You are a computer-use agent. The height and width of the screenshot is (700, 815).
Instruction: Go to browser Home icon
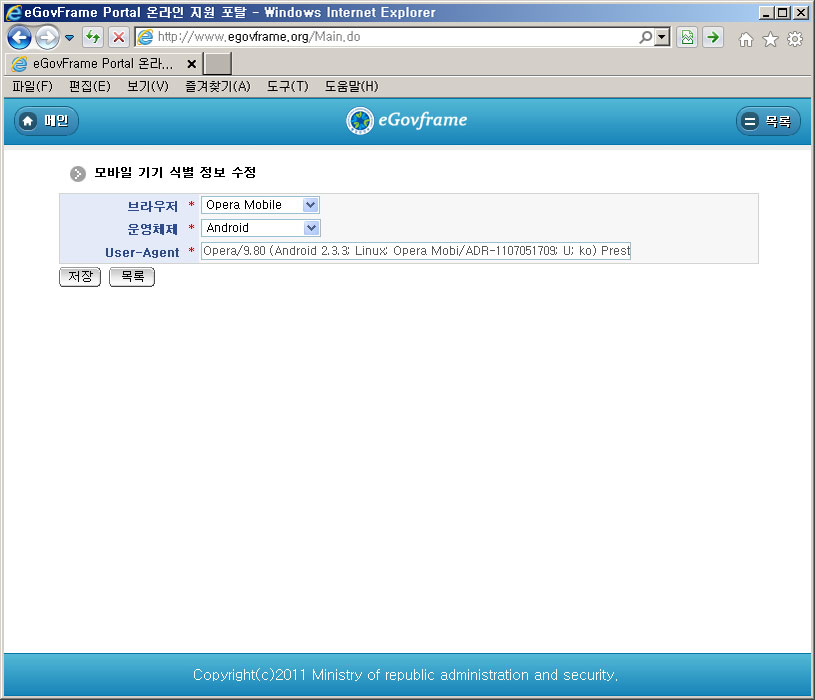[x=745, y=39]
